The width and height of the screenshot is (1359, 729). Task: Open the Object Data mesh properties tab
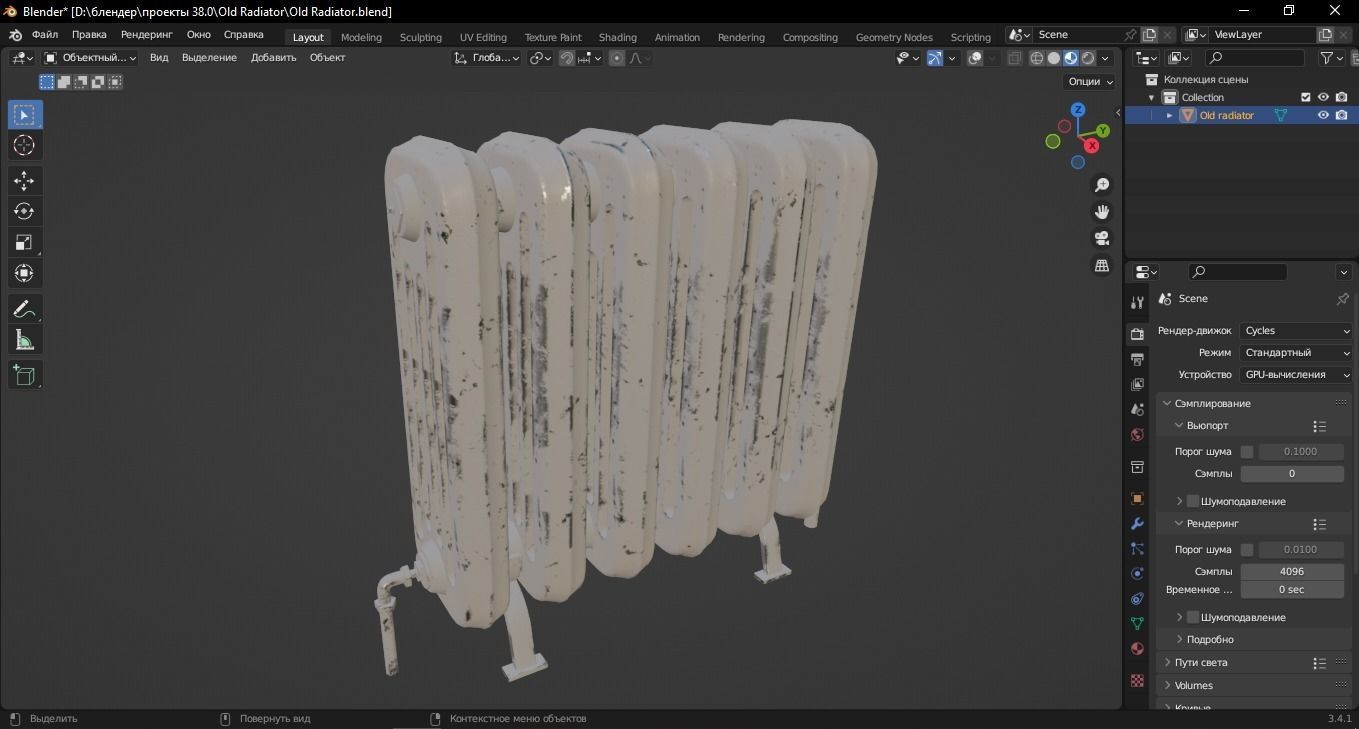[1137, 624]
